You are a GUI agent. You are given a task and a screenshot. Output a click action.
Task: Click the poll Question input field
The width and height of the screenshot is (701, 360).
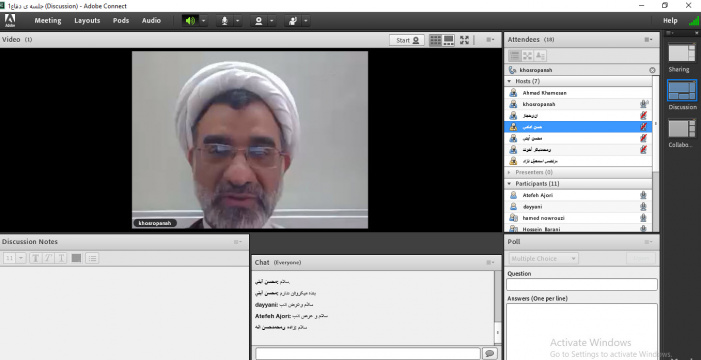(x=582, y=284)
